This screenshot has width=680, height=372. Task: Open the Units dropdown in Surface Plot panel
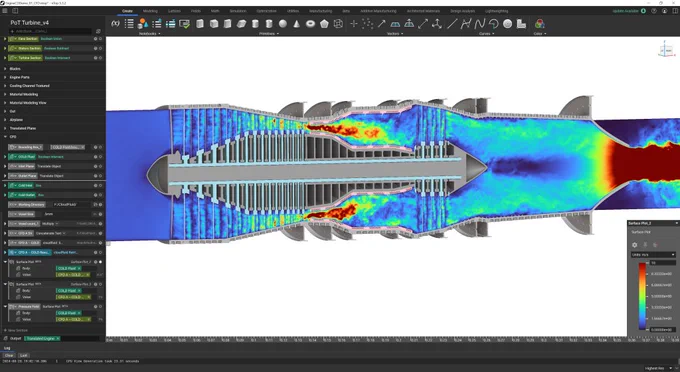coord(653,255)
